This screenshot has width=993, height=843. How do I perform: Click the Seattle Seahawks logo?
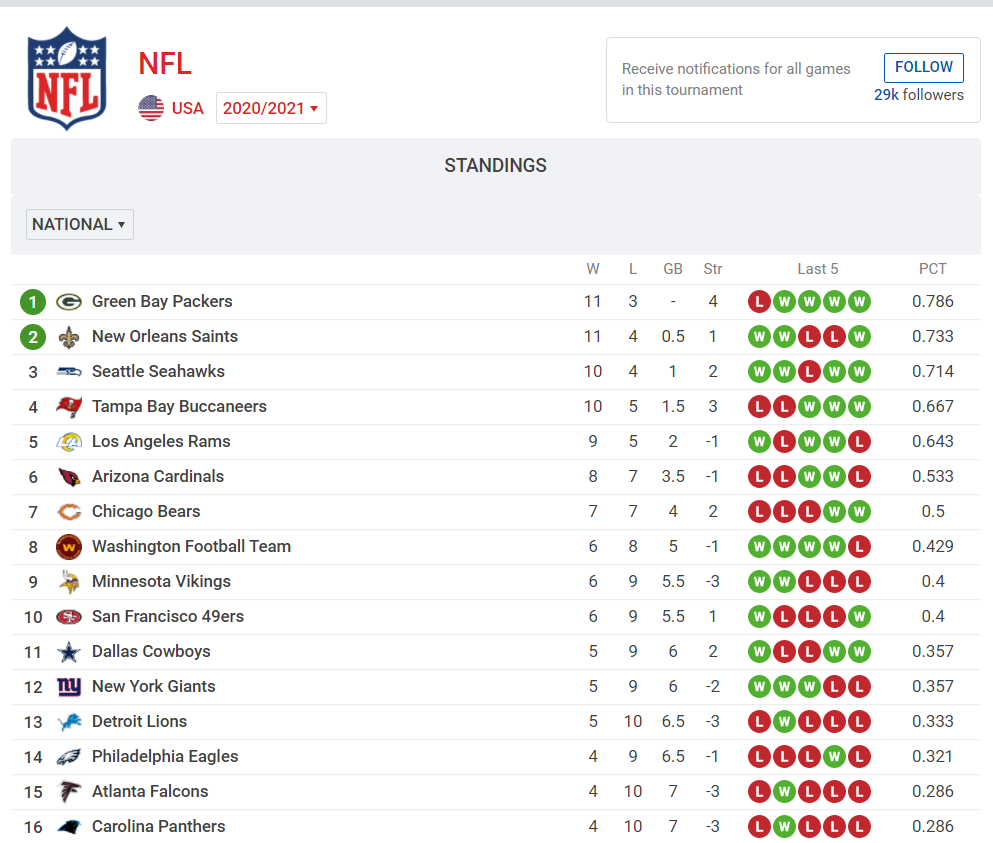tap(69, 372)
